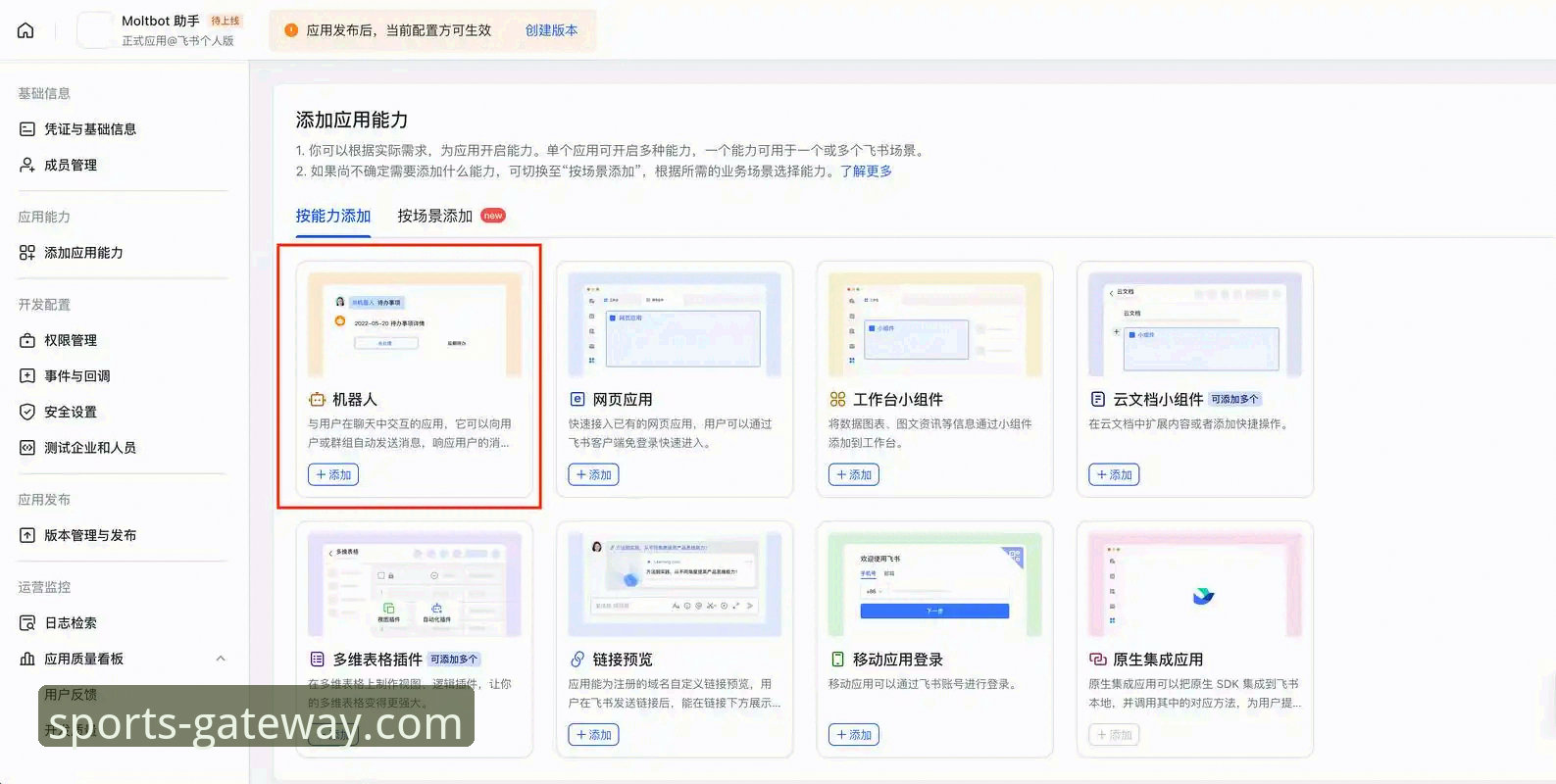Click the 事件与回调 icon

pyautogui.click(x=27, y=376)
